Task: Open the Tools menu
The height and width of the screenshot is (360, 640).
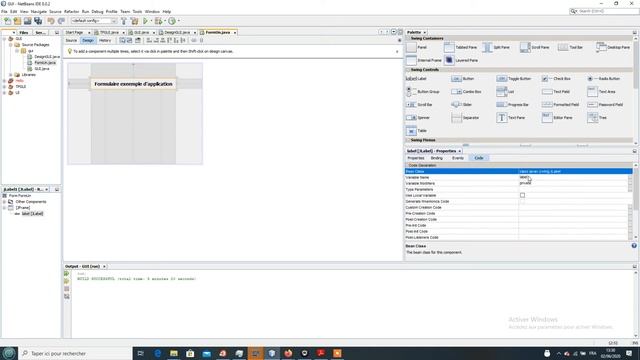Action: (137, 11)
